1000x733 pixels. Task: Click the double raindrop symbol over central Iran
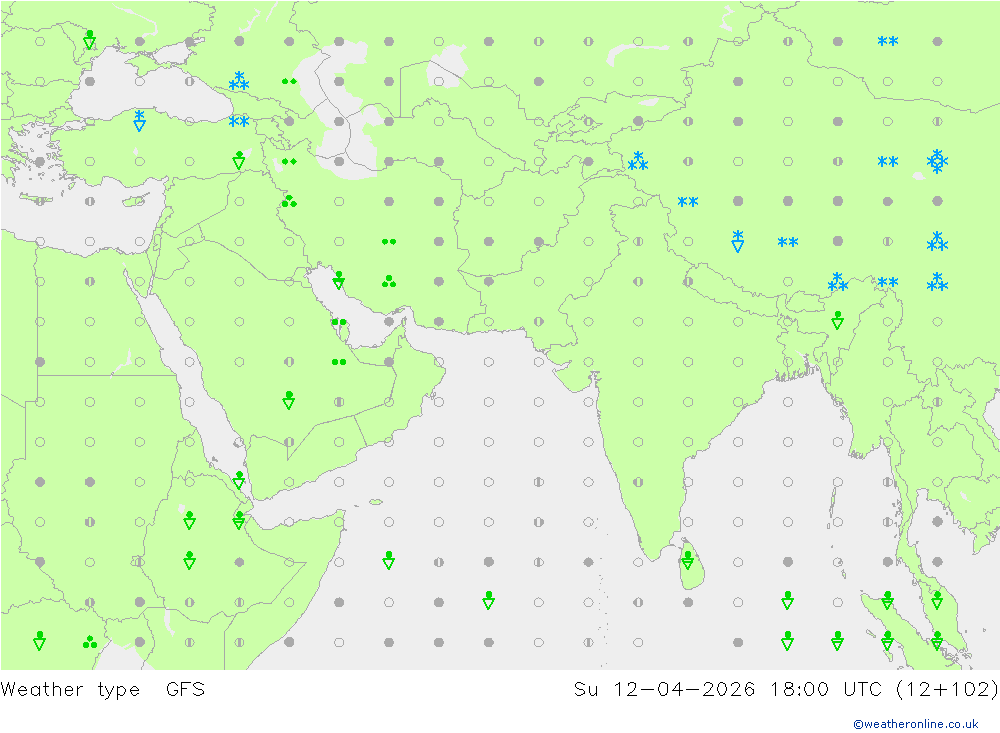[388, 242]
